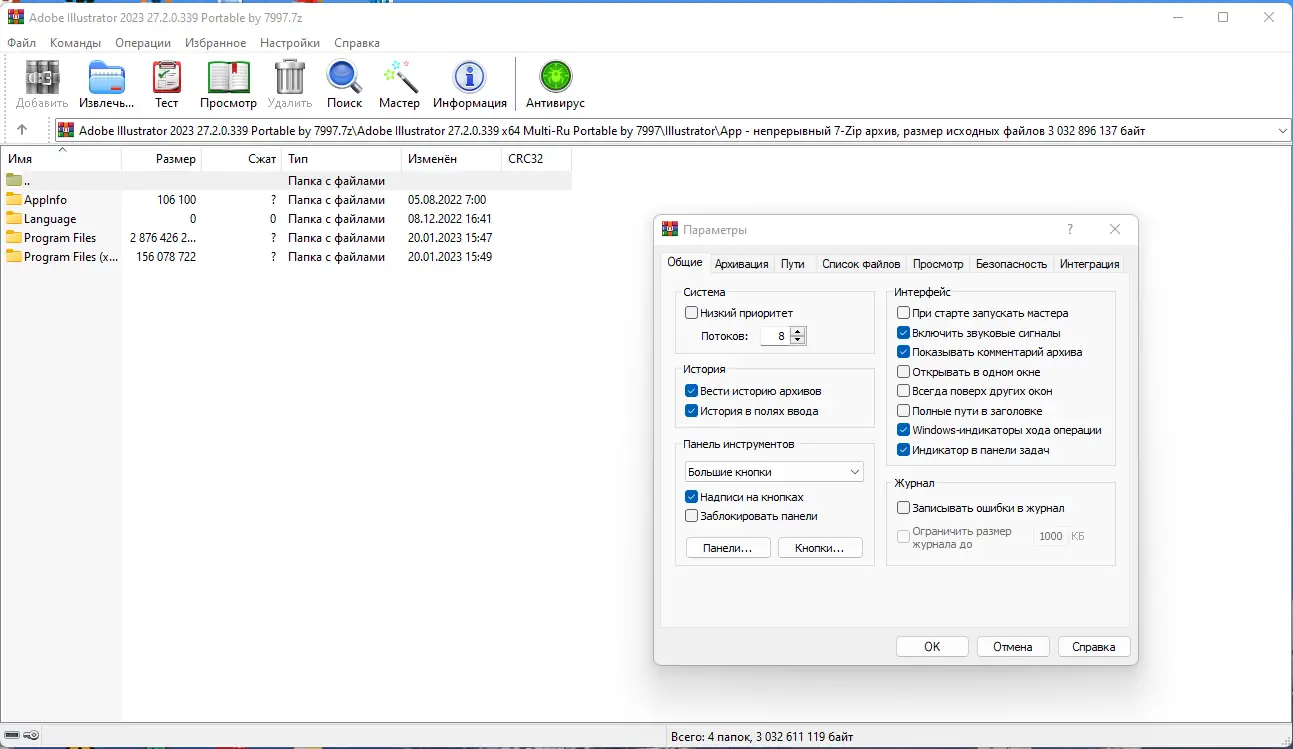1293x749 pixels.
Task: Open the Избранное menu
Action: pyautogui.click(x=216, y=43)
